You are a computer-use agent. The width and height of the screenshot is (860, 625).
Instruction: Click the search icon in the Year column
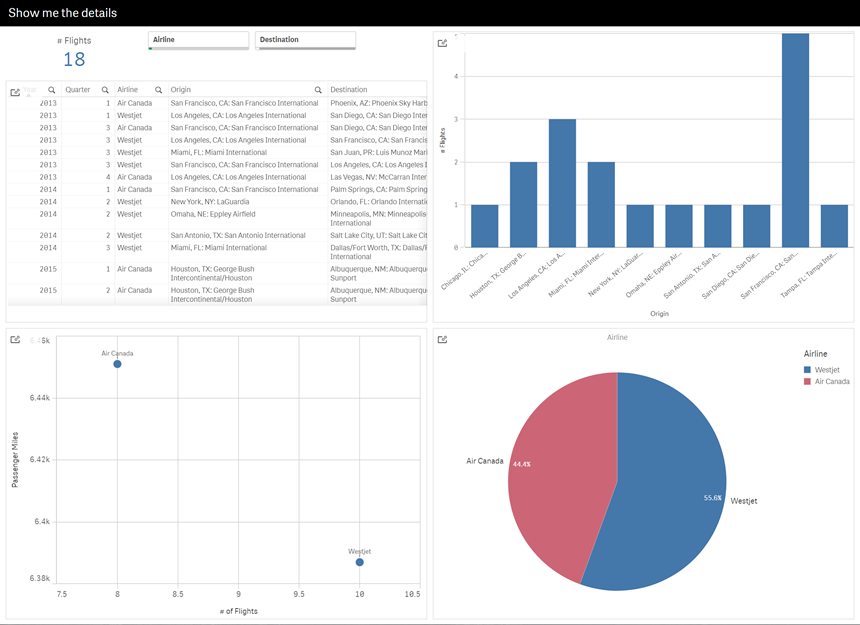pos(50,89)
